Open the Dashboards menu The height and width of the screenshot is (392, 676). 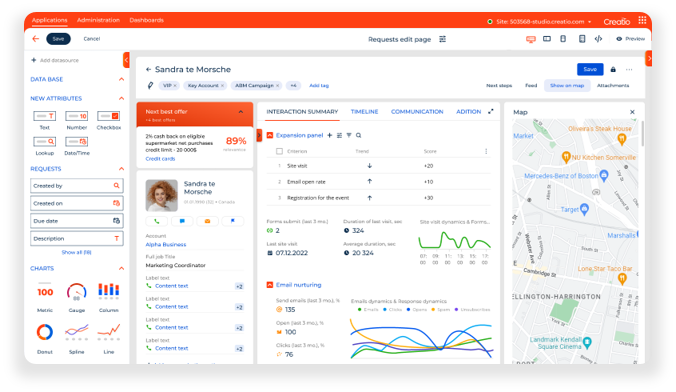pos(147,20)
